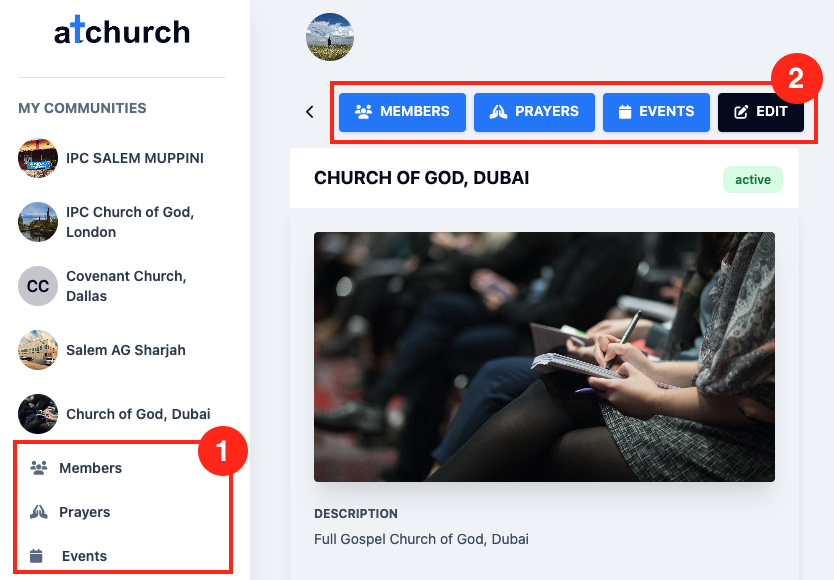The image size is (834, 580).
Task: Click the church cover photo
Action: [544, 357]
